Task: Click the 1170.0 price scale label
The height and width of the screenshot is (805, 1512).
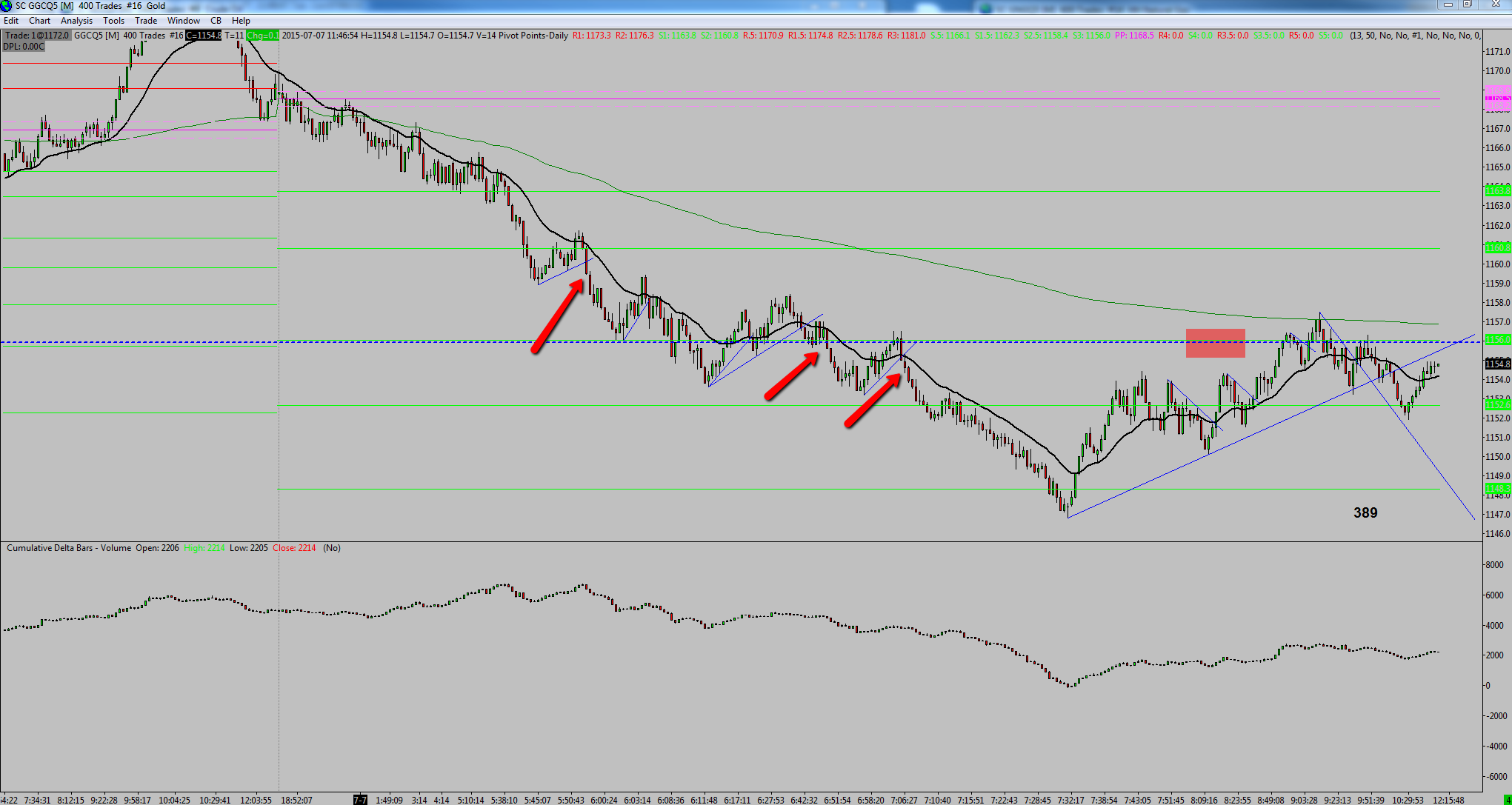Action: point(1497,71)
